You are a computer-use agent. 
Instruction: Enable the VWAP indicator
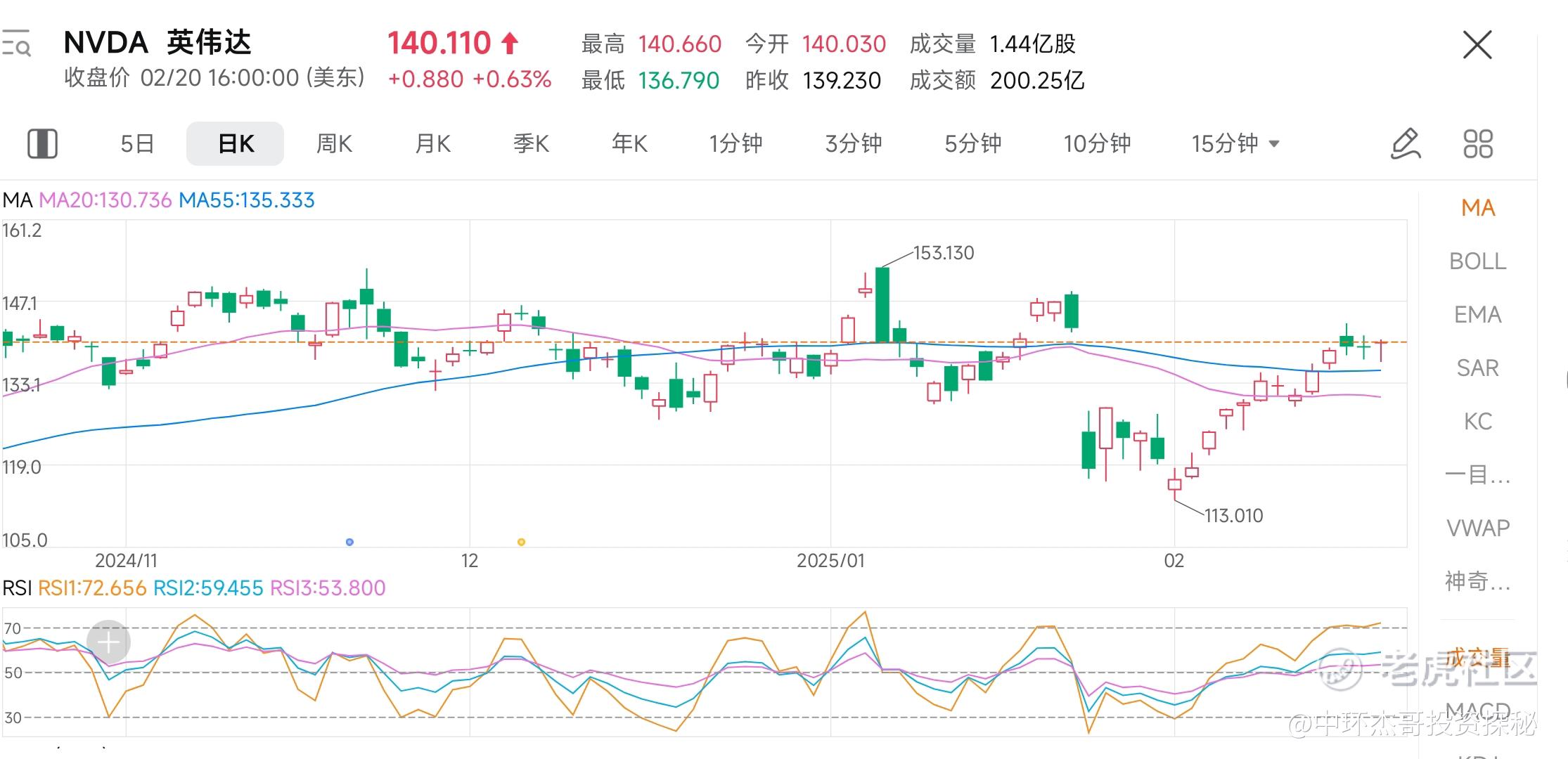click(x=1478, y=528)
